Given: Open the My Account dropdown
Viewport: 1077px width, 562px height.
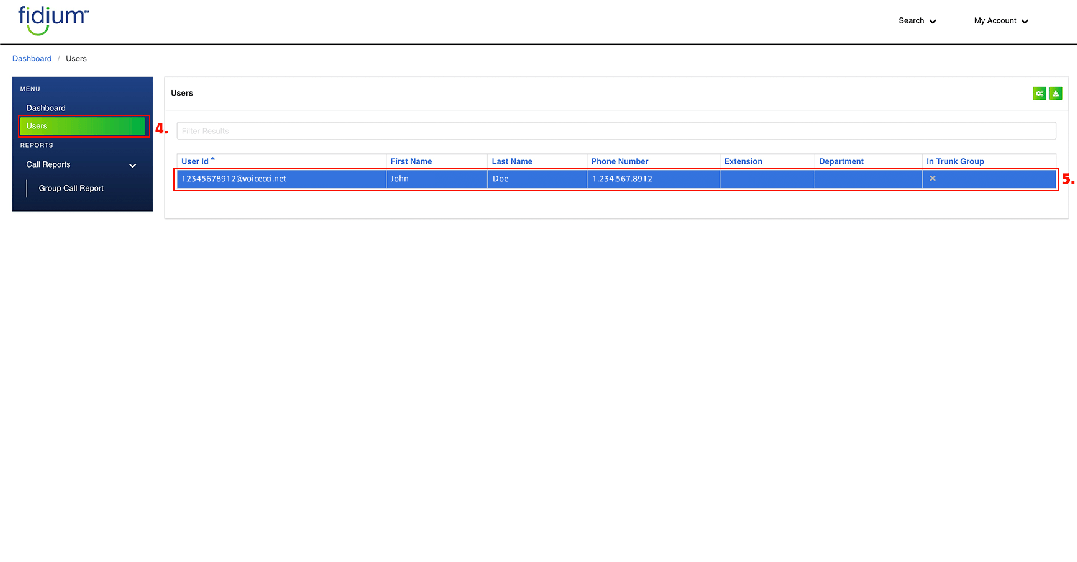Looking at the screenshot, I should [1000, 21].
